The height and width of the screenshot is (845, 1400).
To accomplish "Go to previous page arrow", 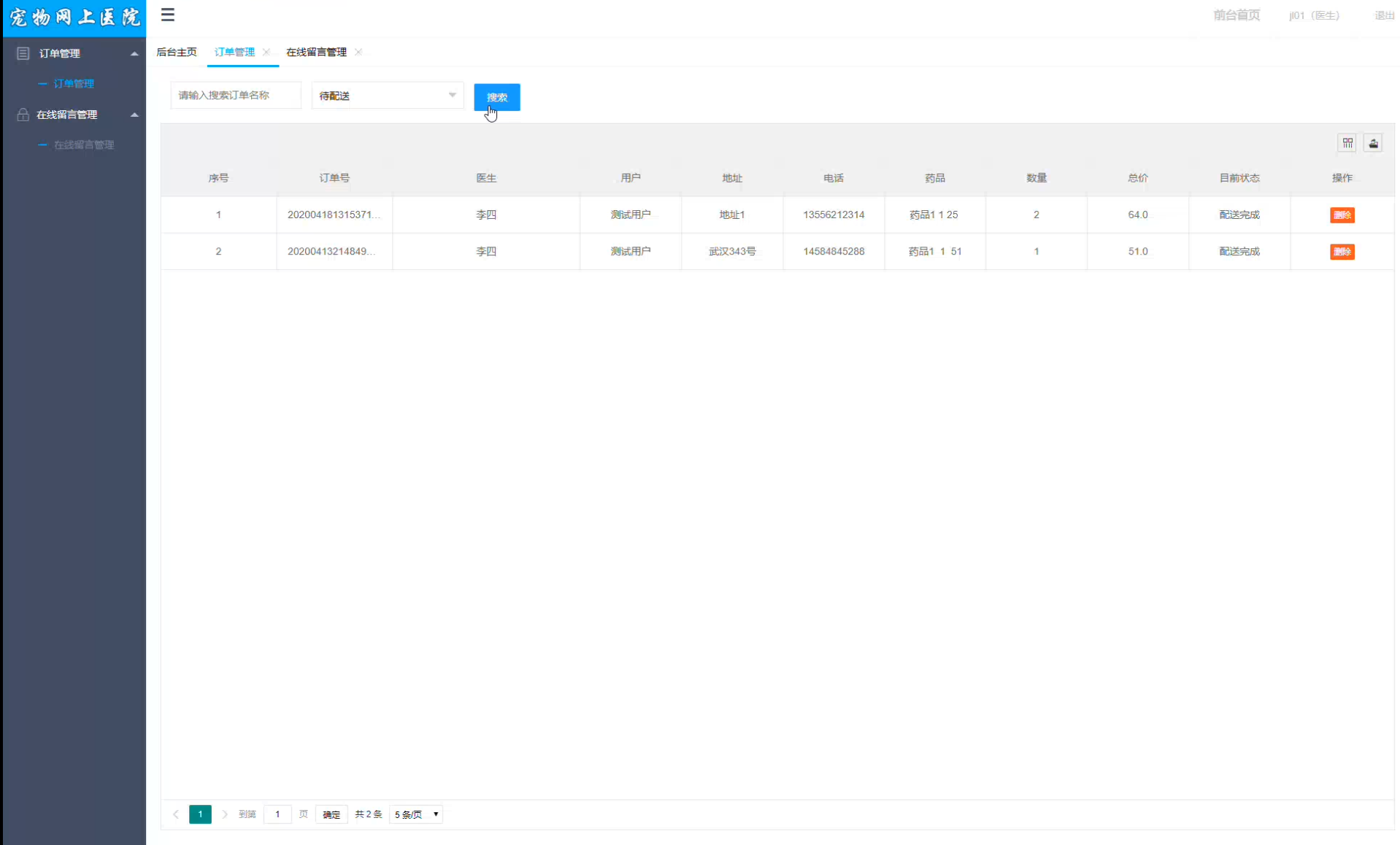I will [176, 814].
